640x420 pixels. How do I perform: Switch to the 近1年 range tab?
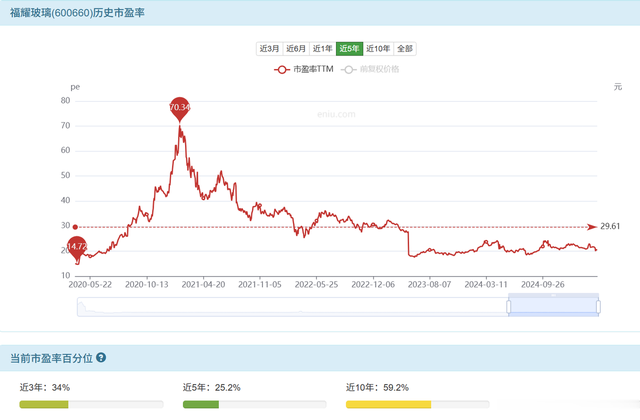322,49
